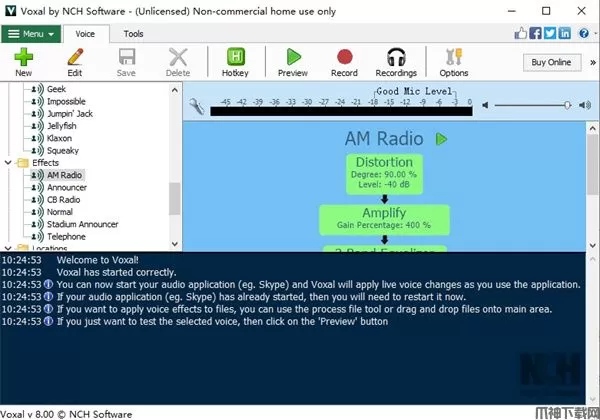Open Recordings headphones icon

(x=396, y=57)
